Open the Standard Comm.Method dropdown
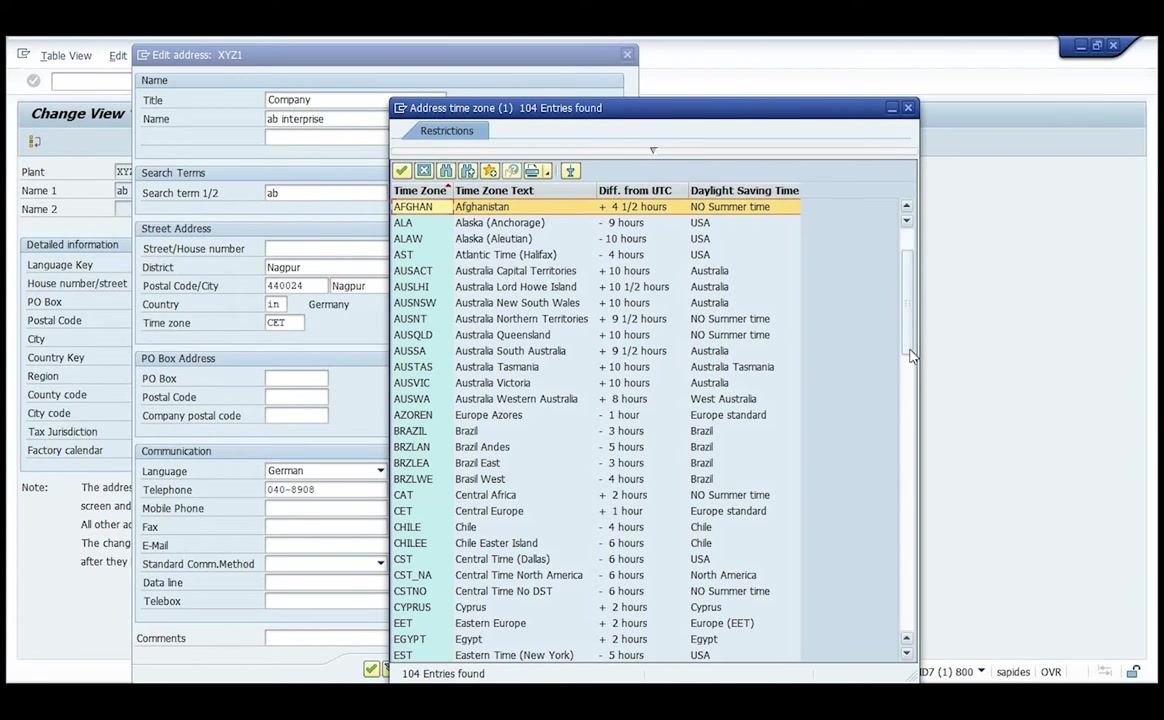The height and width of the screenshot is (720, 1164). (380, 563)
